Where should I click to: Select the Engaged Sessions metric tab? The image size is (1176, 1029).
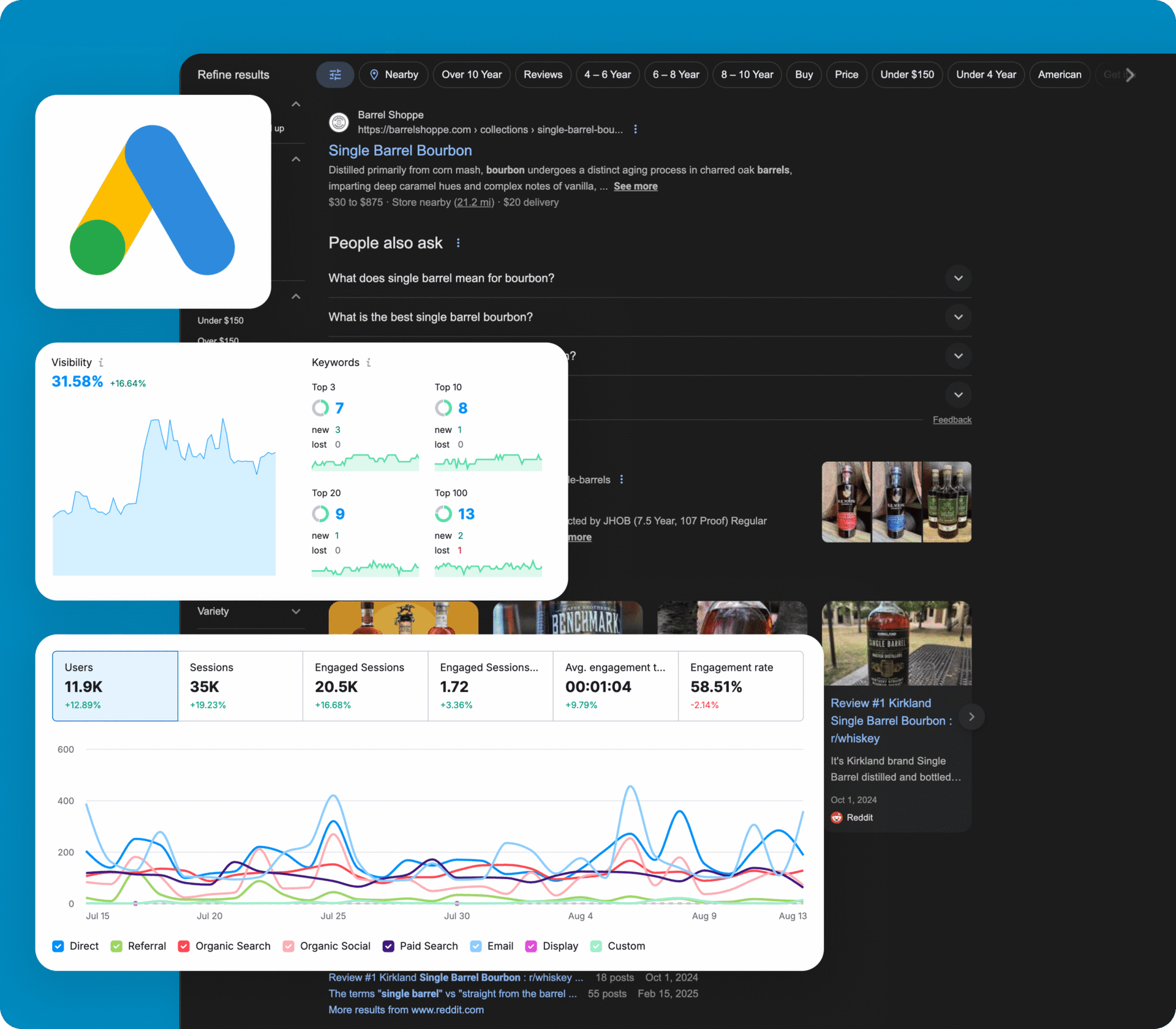pos(366,686)
